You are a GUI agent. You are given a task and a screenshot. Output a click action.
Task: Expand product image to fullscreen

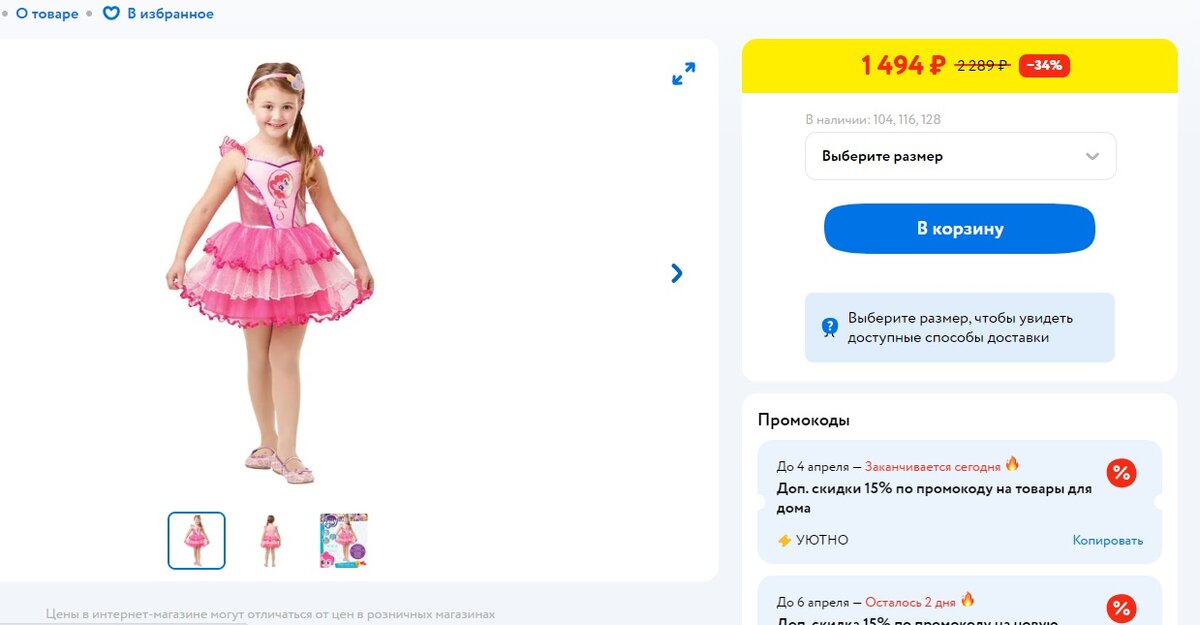click(x=684, y=74)
